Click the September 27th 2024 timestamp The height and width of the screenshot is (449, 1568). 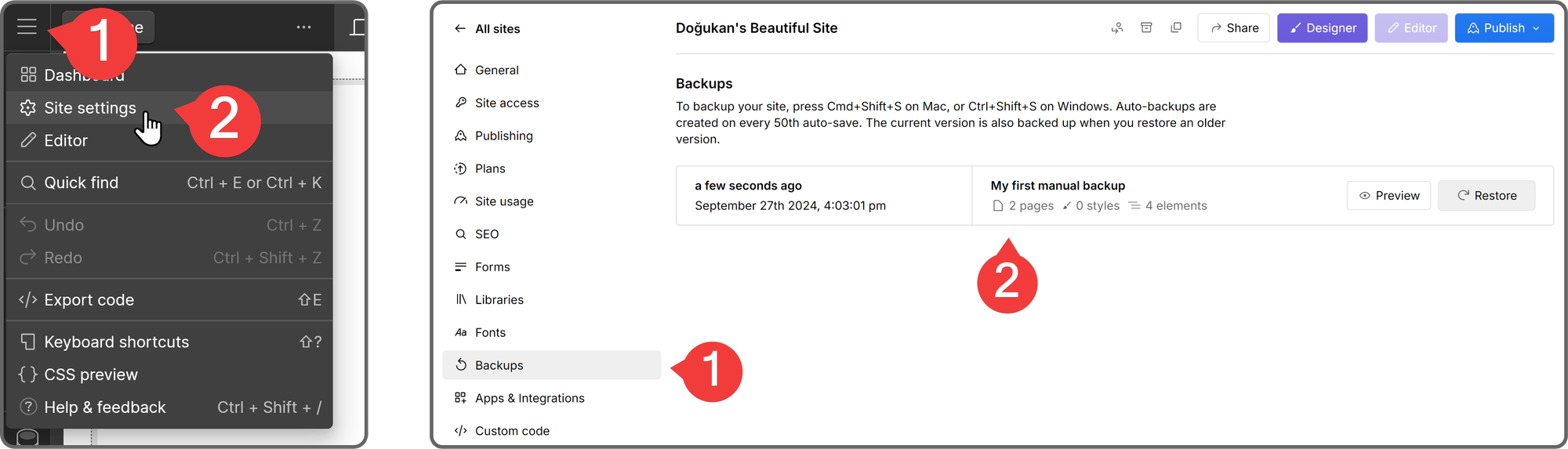[790, 205]
